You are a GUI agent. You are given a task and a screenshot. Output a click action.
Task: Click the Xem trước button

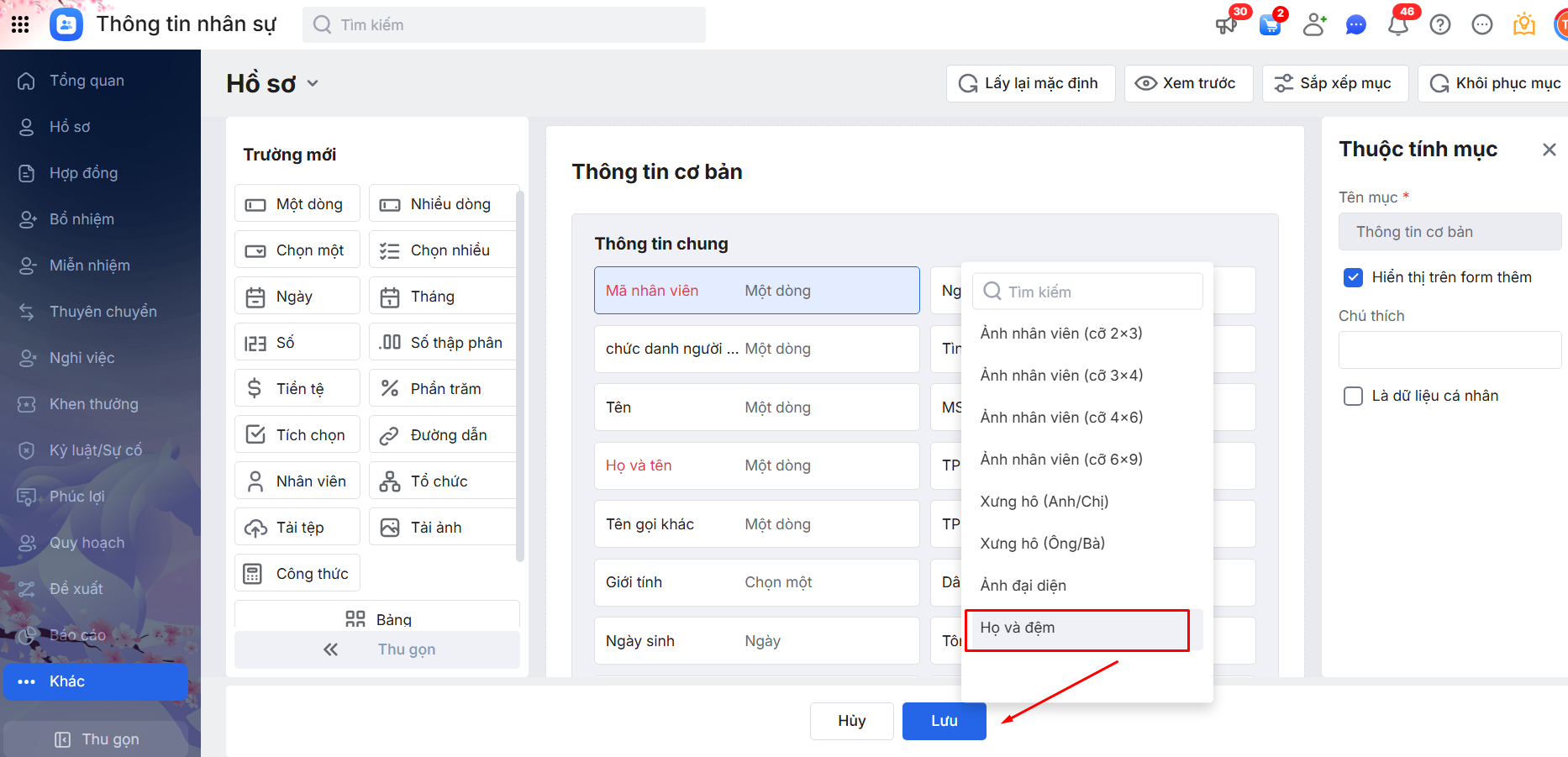click(x=1188, y=83)
